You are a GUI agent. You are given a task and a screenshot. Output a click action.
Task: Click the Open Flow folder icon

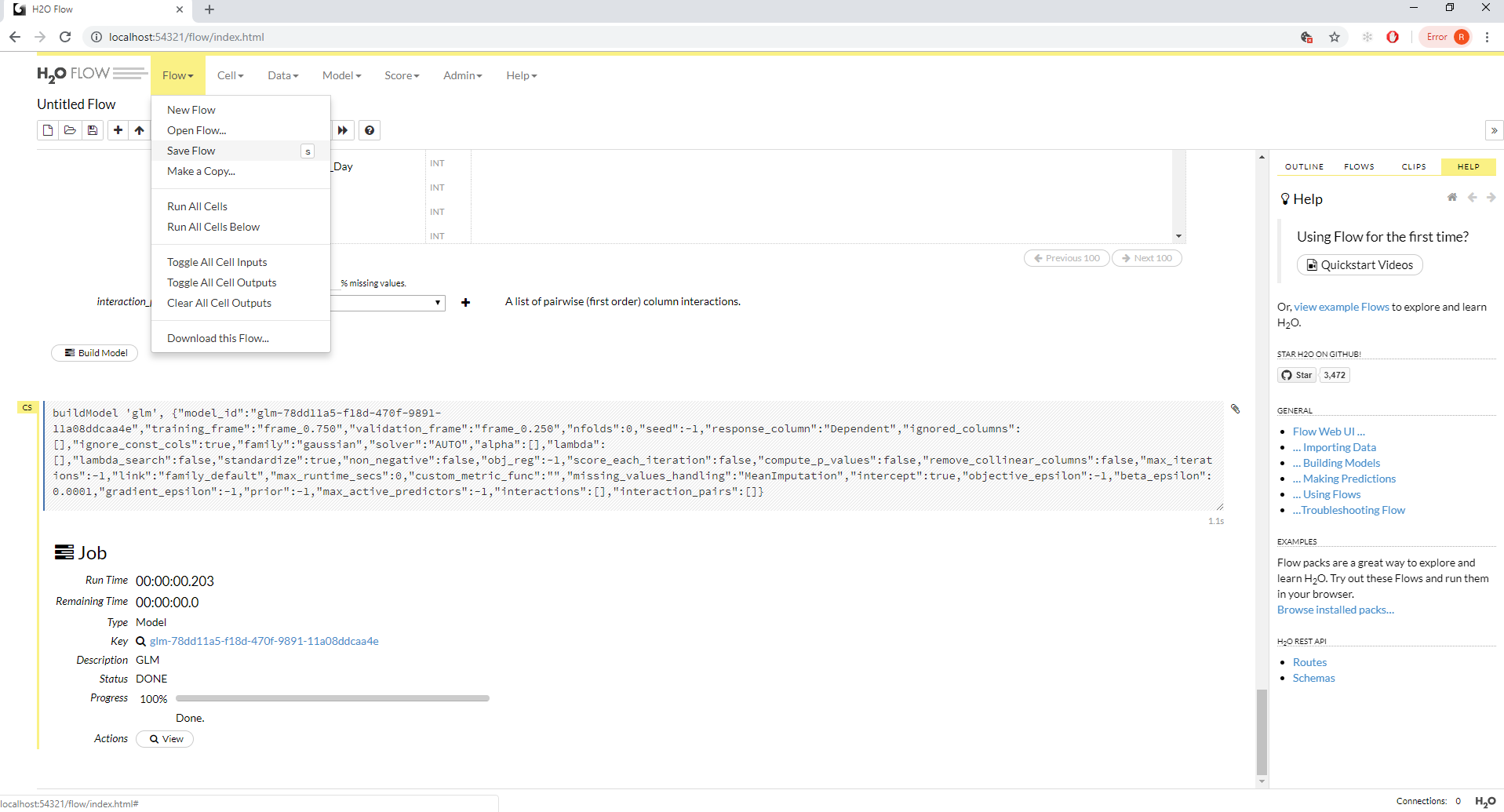click(70, 130)
